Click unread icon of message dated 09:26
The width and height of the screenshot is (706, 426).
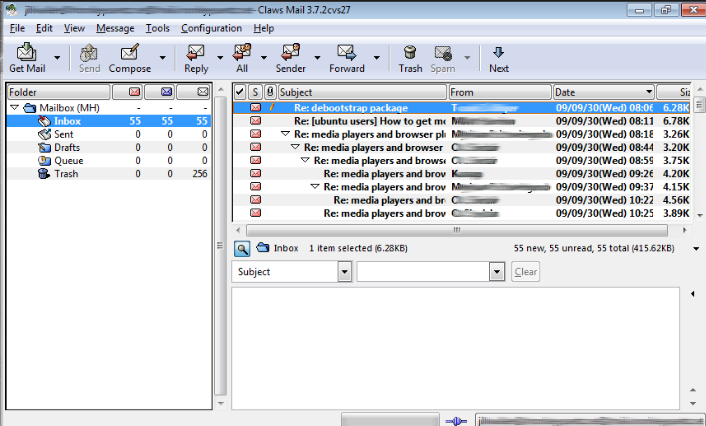(255, 173)
